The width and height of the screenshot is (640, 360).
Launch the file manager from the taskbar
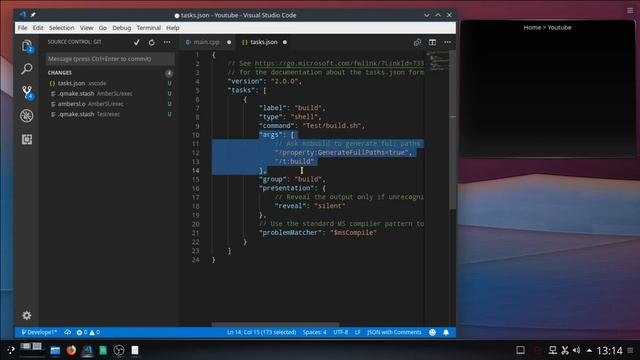coord(55,350)
